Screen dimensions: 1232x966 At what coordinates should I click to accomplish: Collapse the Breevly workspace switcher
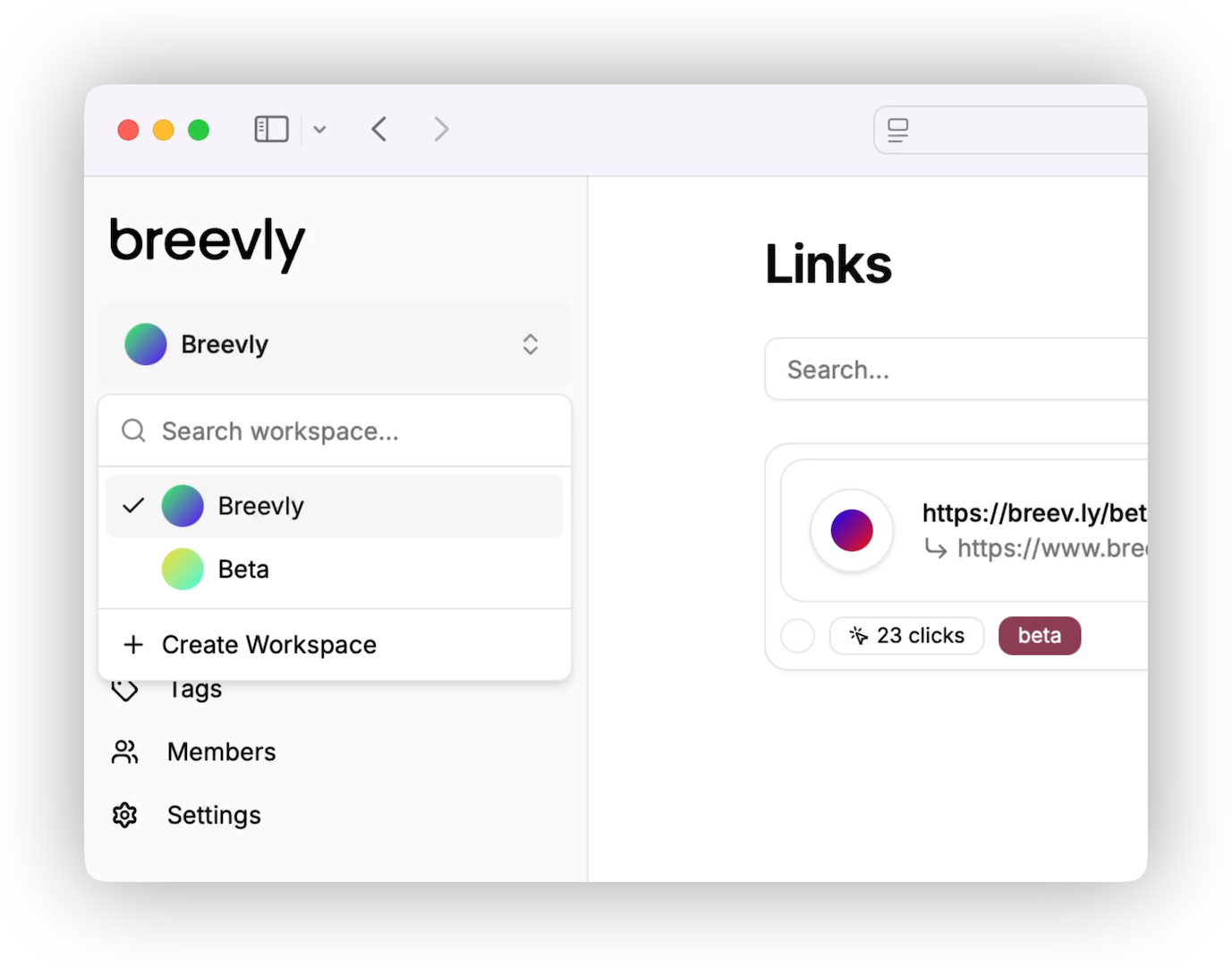[x=333, y=344]
